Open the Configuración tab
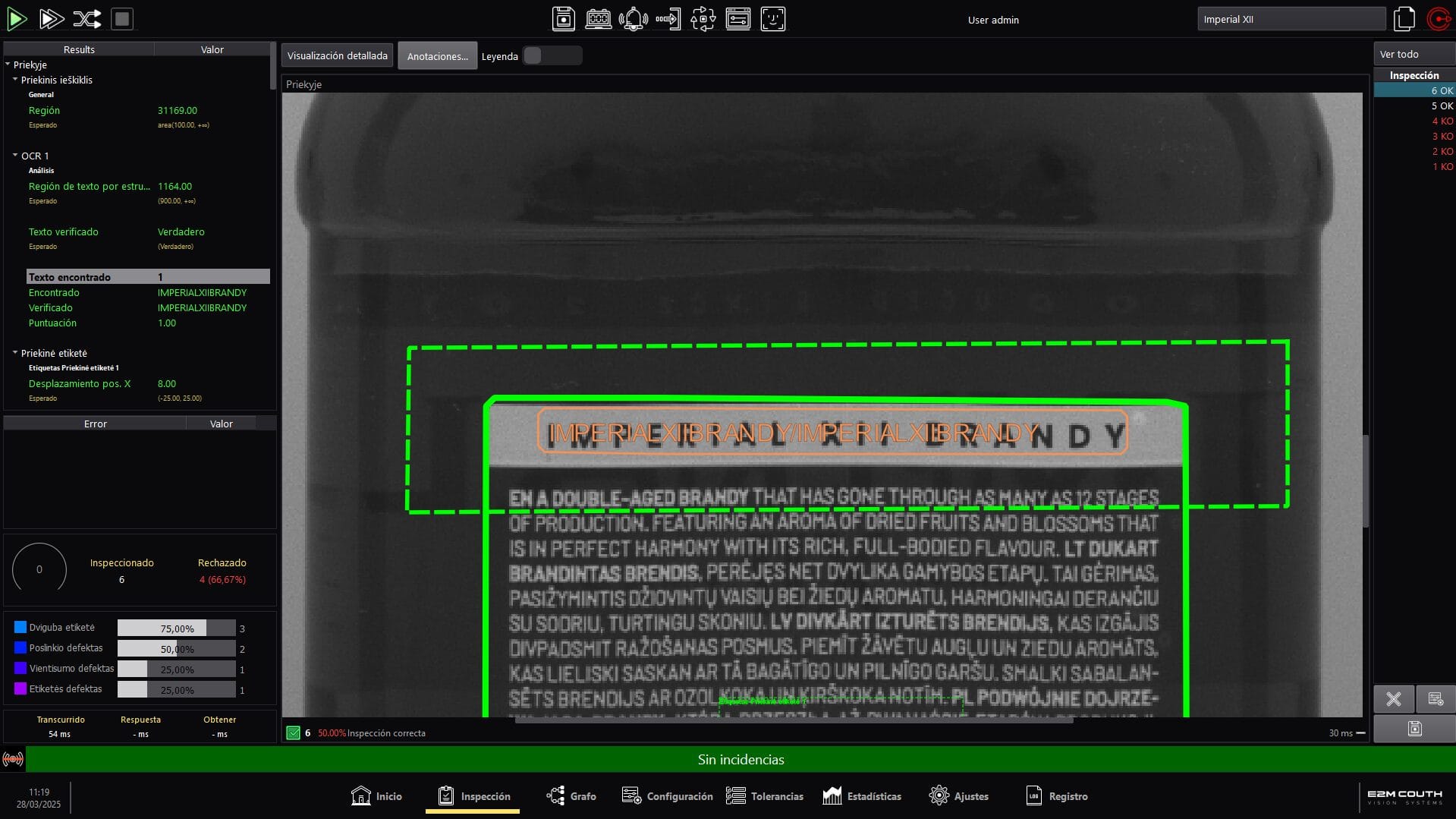This screenshot has height=819, width=1456. (x=667, y=796)
